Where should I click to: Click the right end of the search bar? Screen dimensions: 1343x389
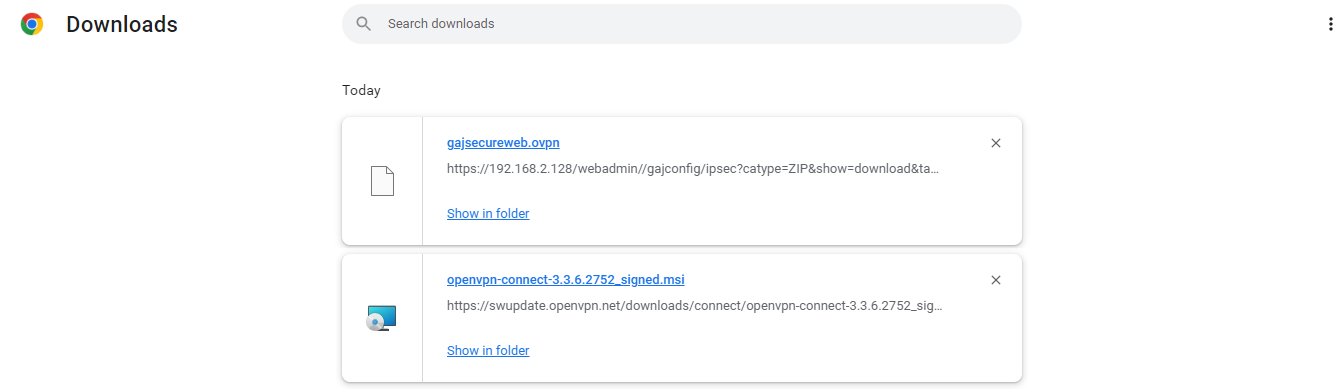pyautogui.click(x=1000, y=24)
